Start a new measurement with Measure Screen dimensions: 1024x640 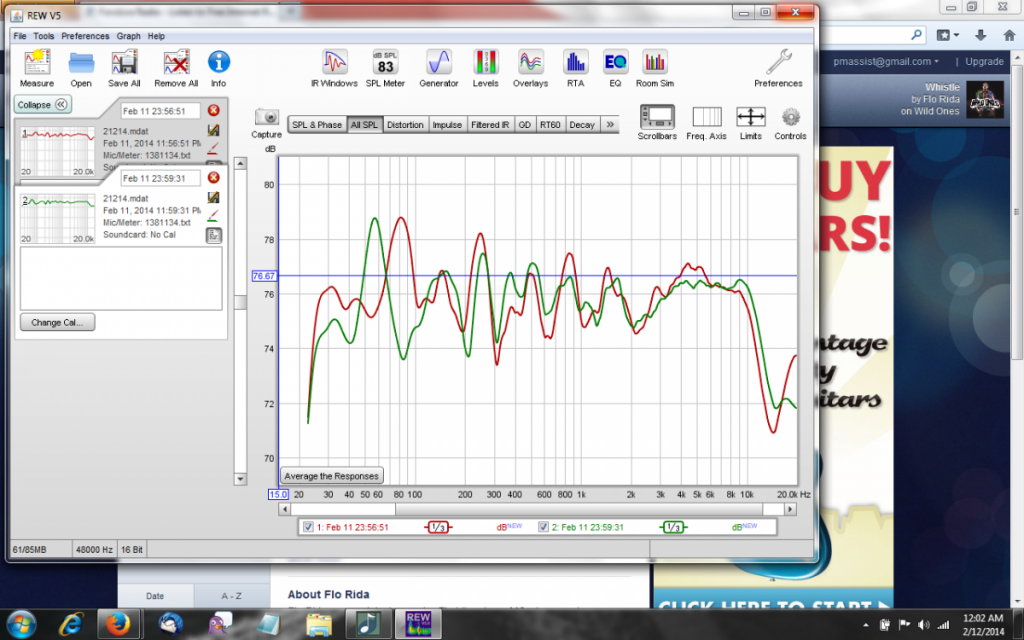[x=37, y=69]
